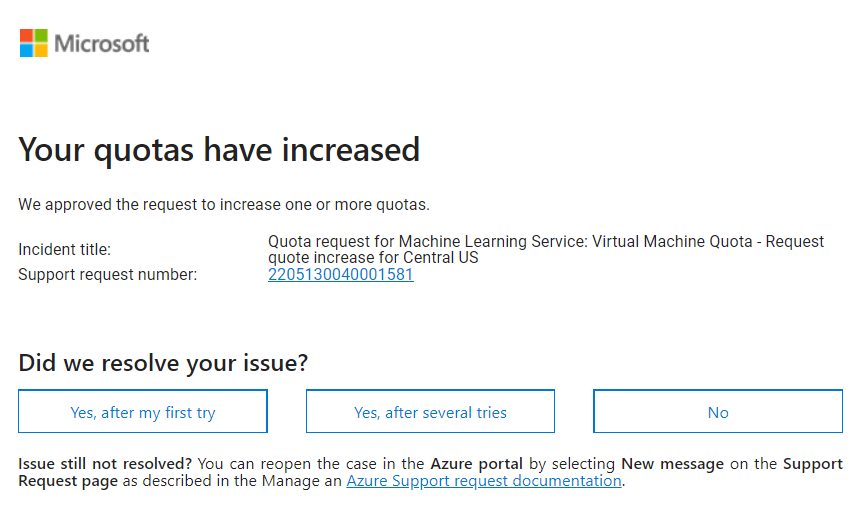Click the "Incident title:" label
This screenshot has height=513, width=862.
click(64, 250)
